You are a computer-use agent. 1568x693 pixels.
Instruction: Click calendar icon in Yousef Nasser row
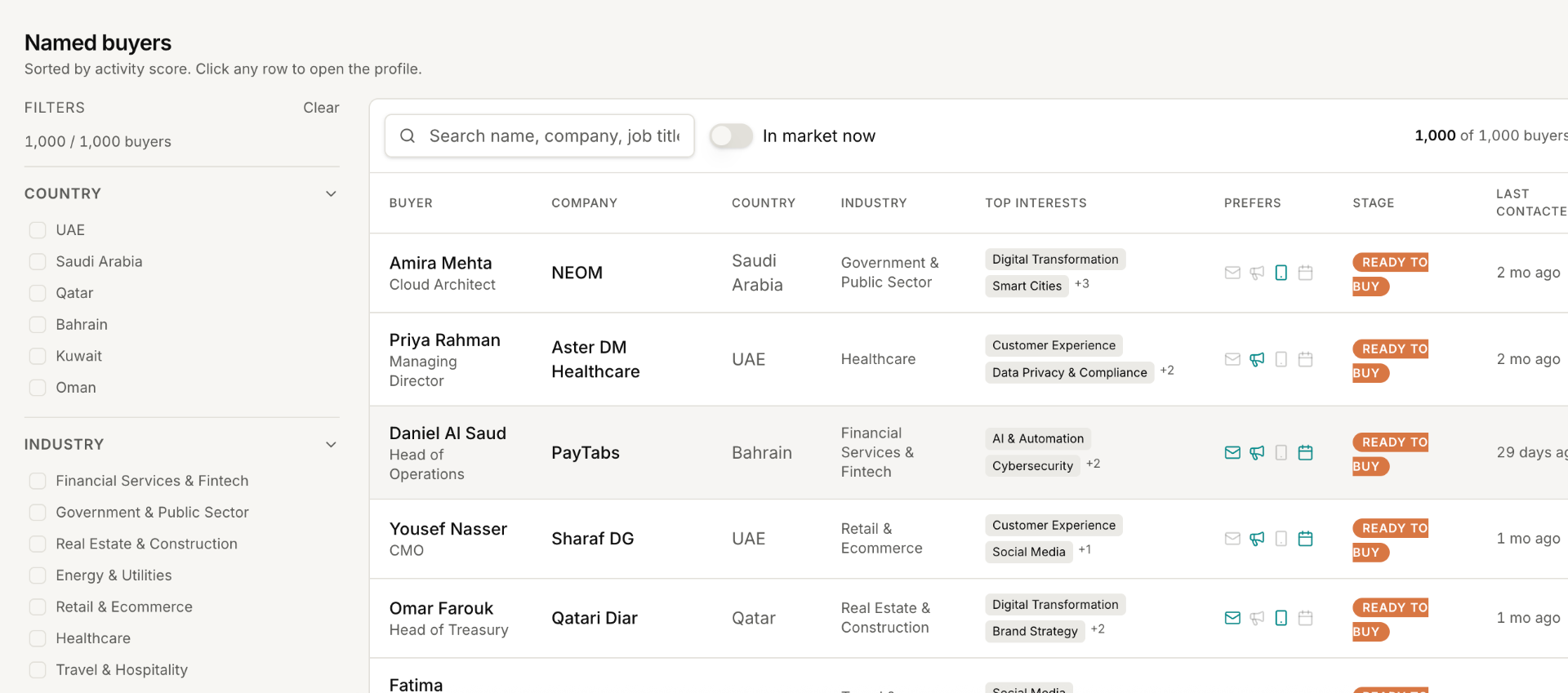click(1306, 539)
